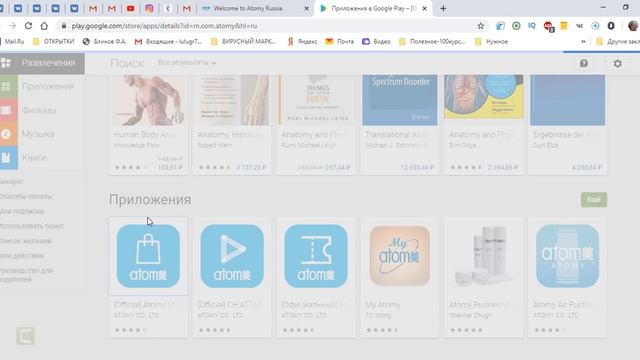Open the Блинов Ф.А. bookmark
This screenshot has height=360, width=640.
pos(104,42)
